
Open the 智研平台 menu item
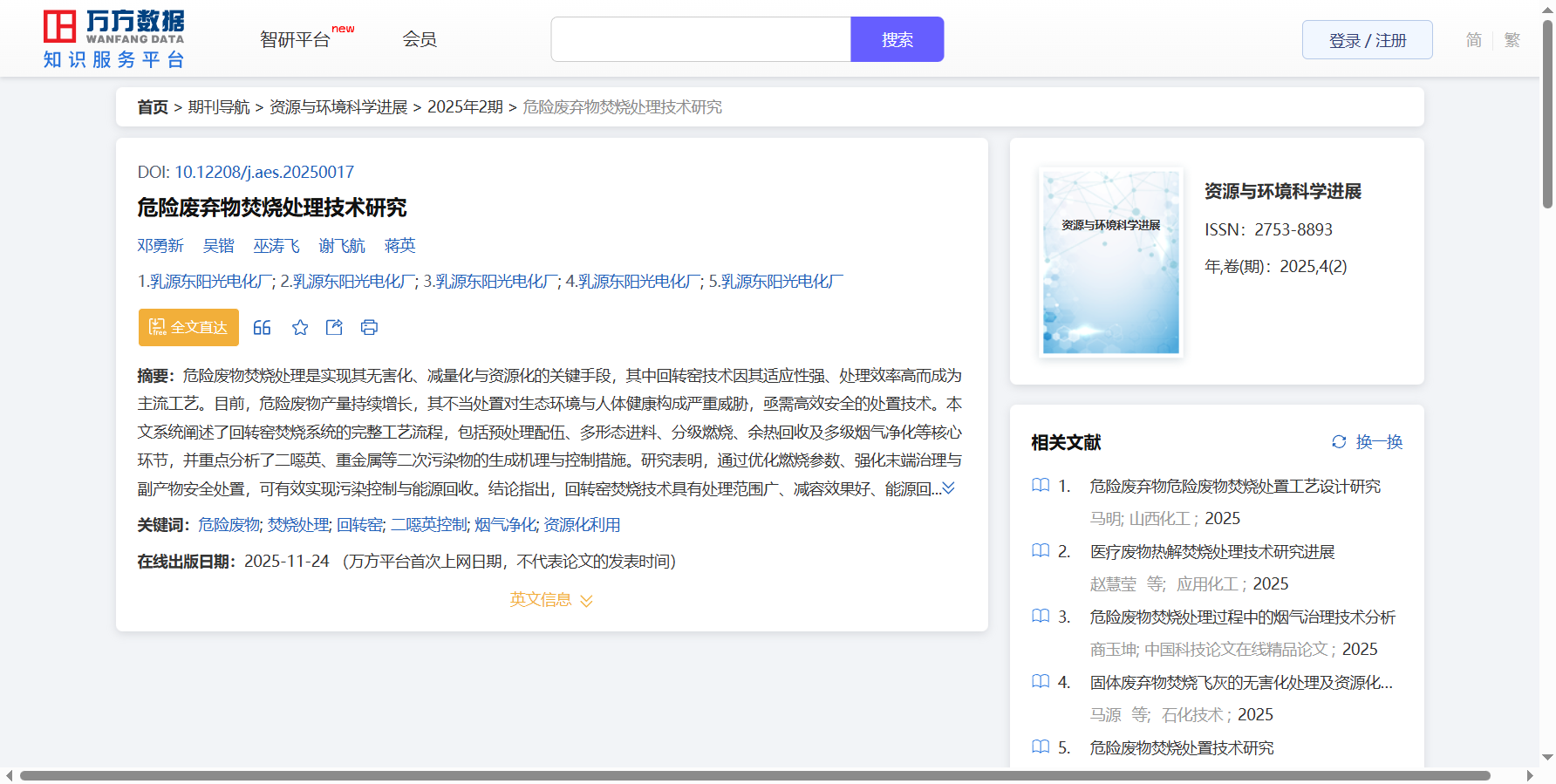296,40
